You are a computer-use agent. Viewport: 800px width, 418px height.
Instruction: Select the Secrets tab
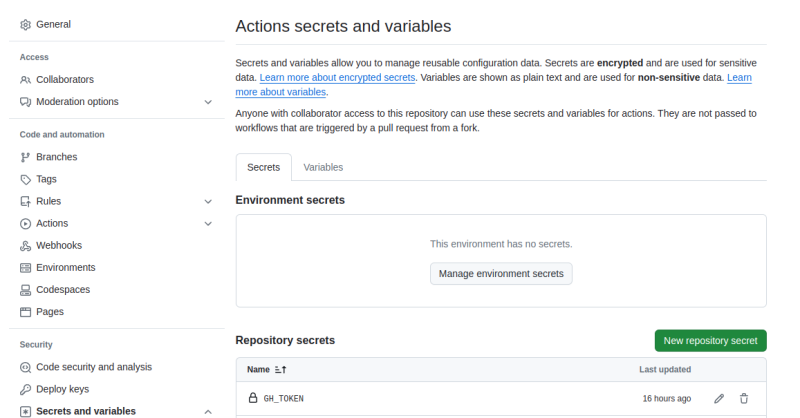tap(263, 168)
